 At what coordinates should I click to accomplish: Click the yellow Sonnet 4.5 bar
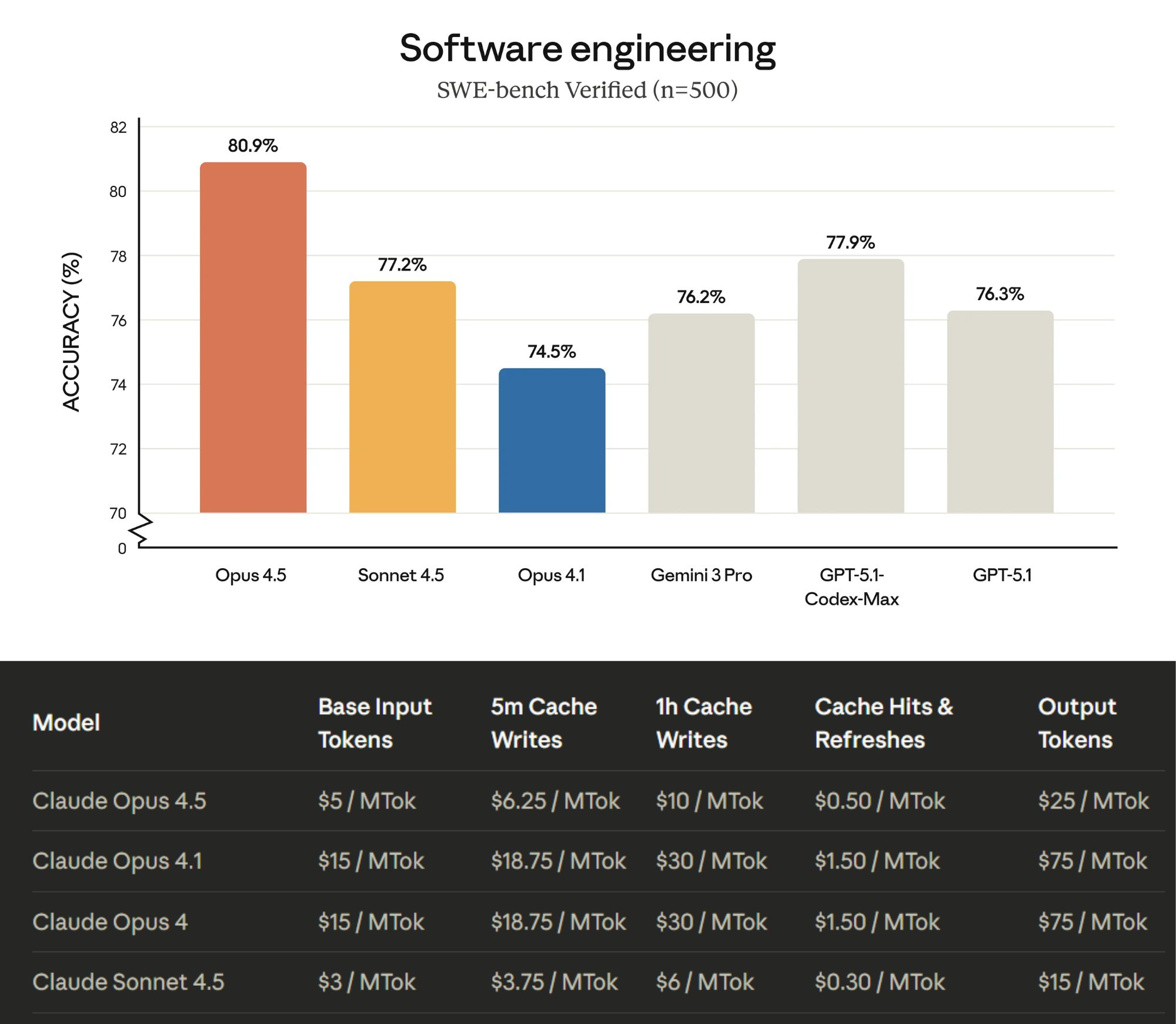pyautogui.click(x=402, y=397)
